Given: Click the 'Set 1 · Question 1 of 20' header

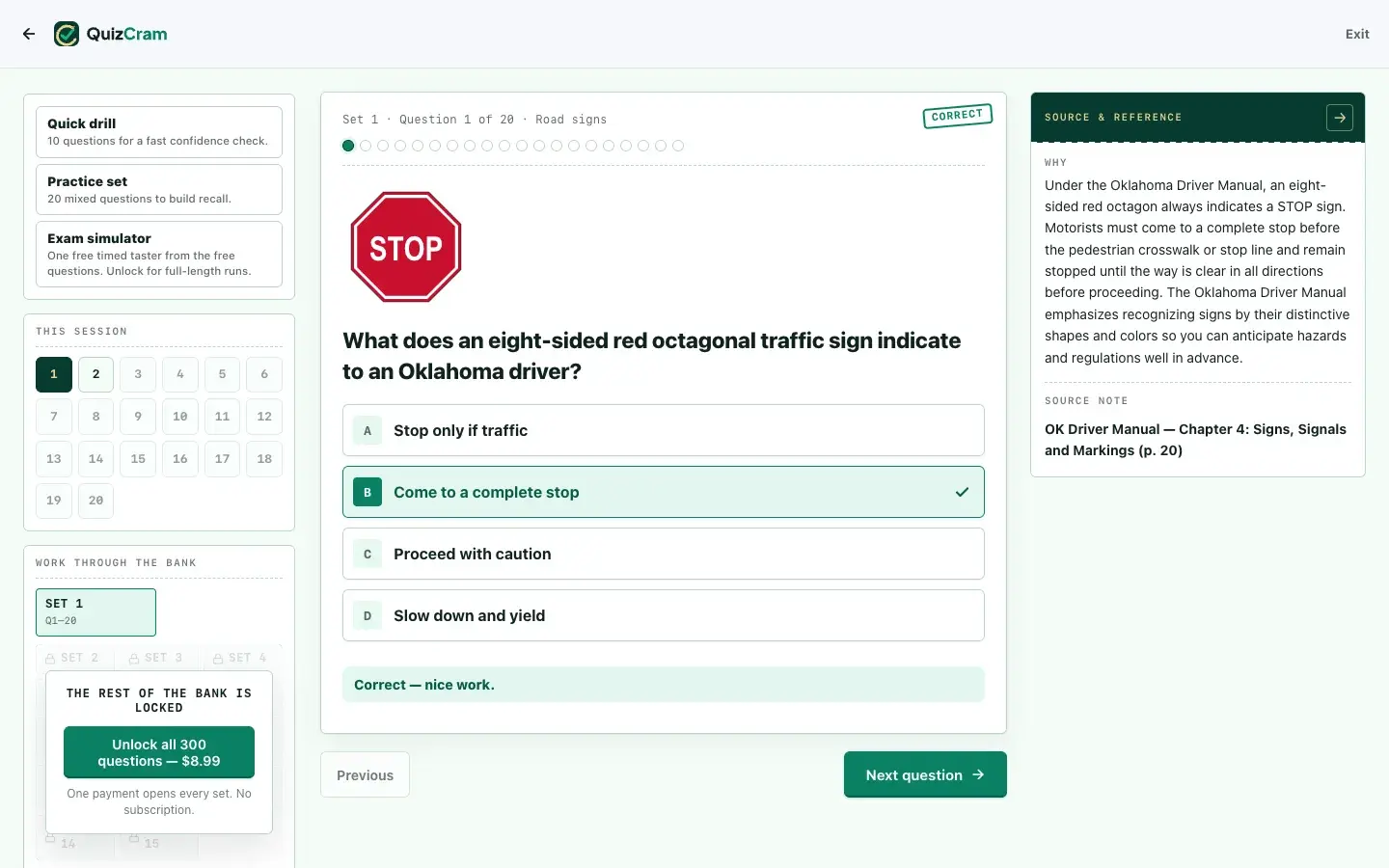Looking at the screenshot, I should (x=428, y=120).
